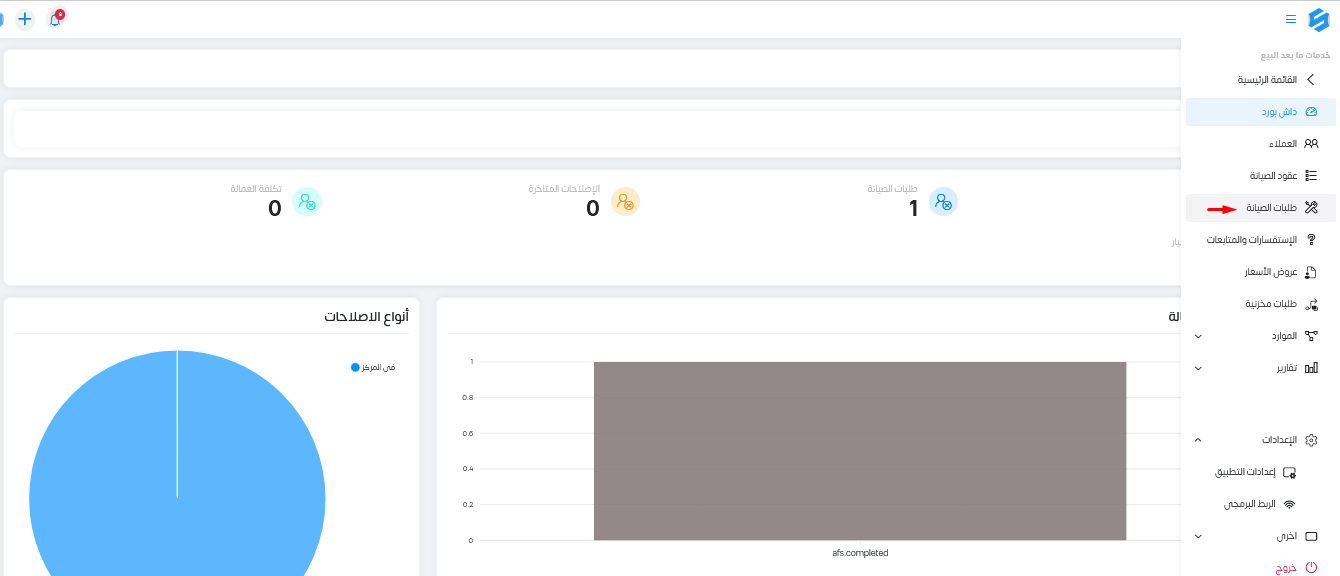Viewport: 1340px width, 576px height.
Task: Click the gray afs.completed bar
Action: click(860, 451)
